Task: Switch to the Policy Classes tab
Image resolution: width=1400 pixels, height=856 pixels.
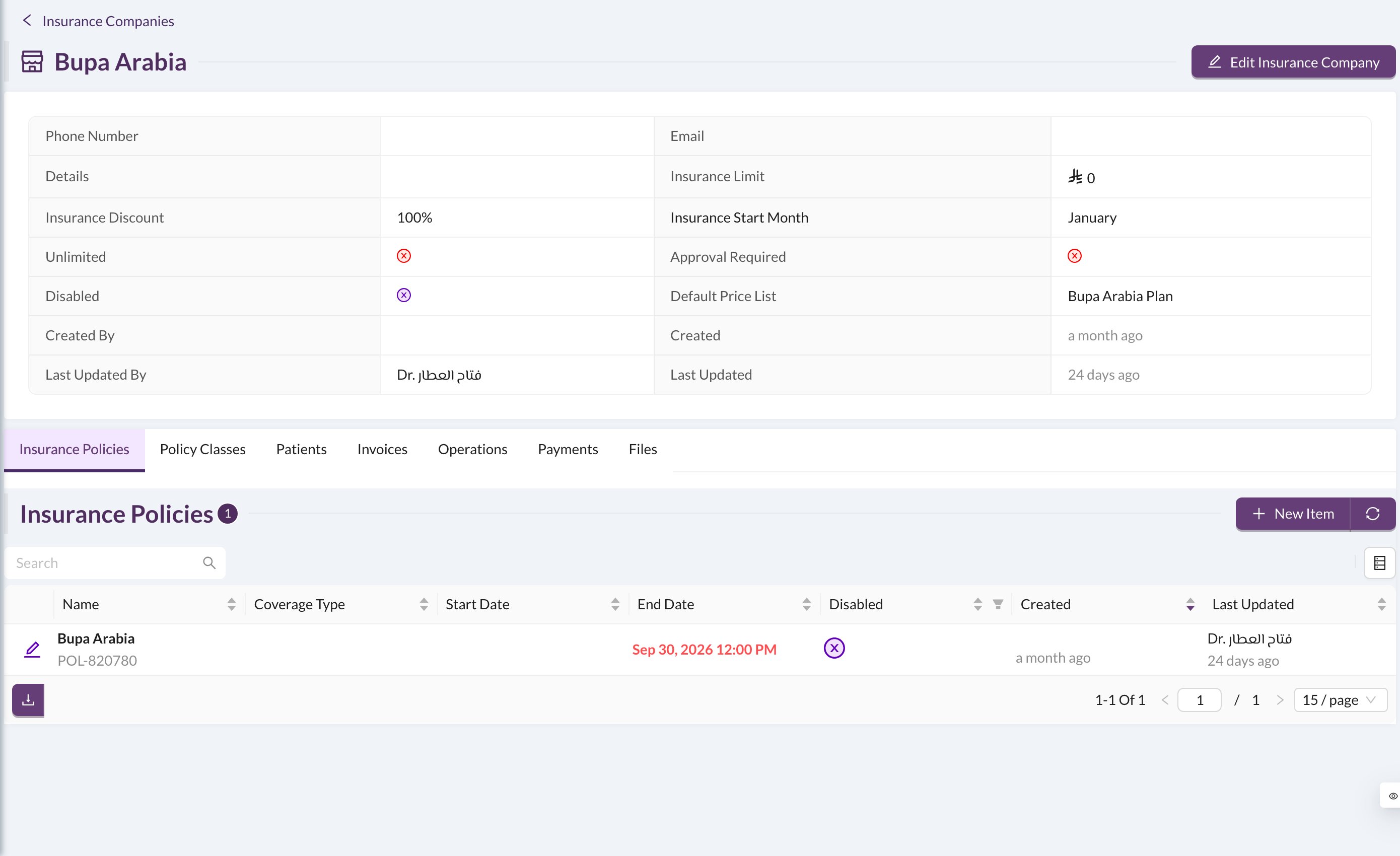Action: coord(203,449)
